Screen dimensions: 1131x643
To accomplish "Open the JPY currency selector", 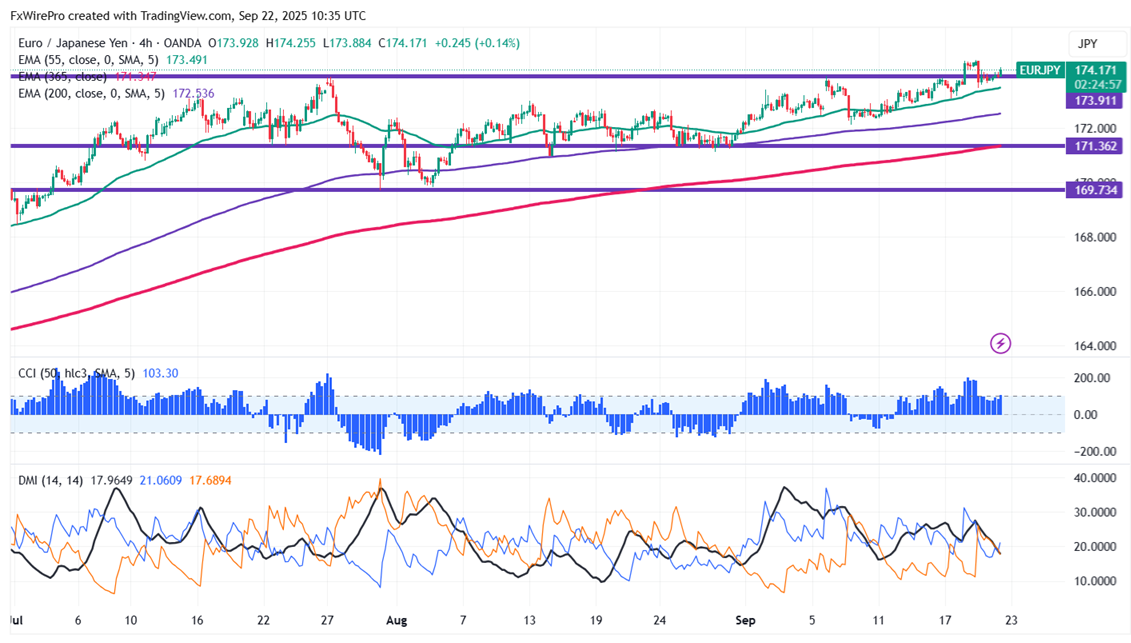I will click(1086, 44).
